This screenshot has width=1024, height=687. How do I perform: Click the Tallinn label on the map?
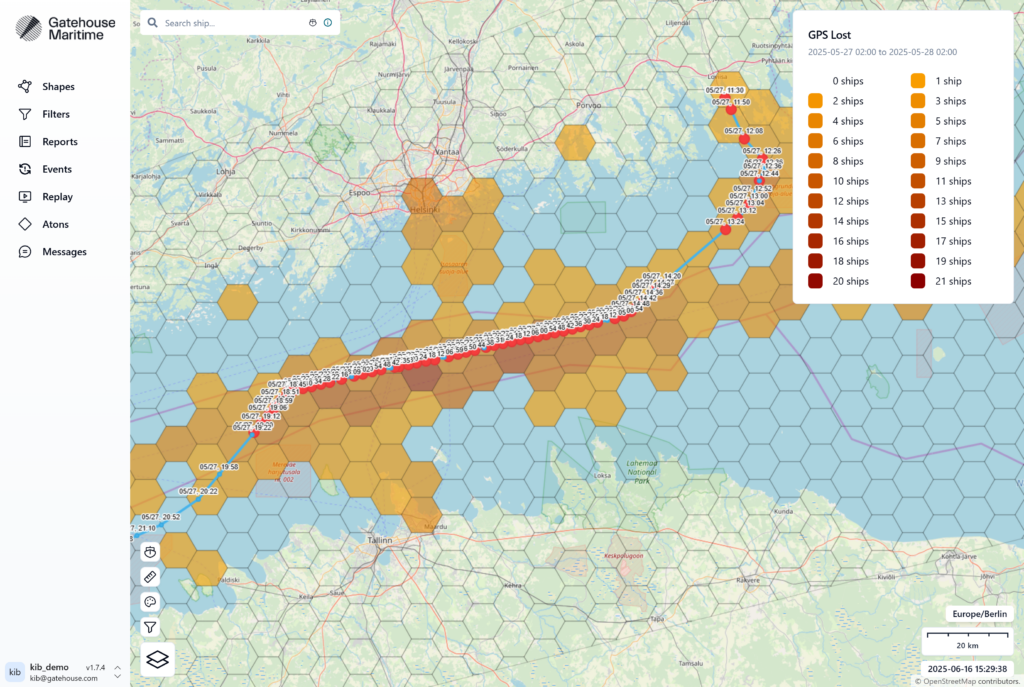tap(379, 540)
